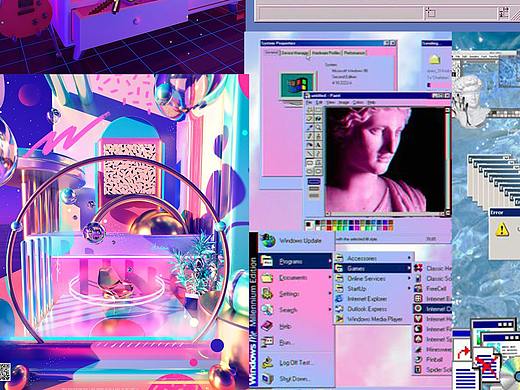Launch Classic Hearts from Games menu
Screen dimensions: 520x390
point(433,268)
